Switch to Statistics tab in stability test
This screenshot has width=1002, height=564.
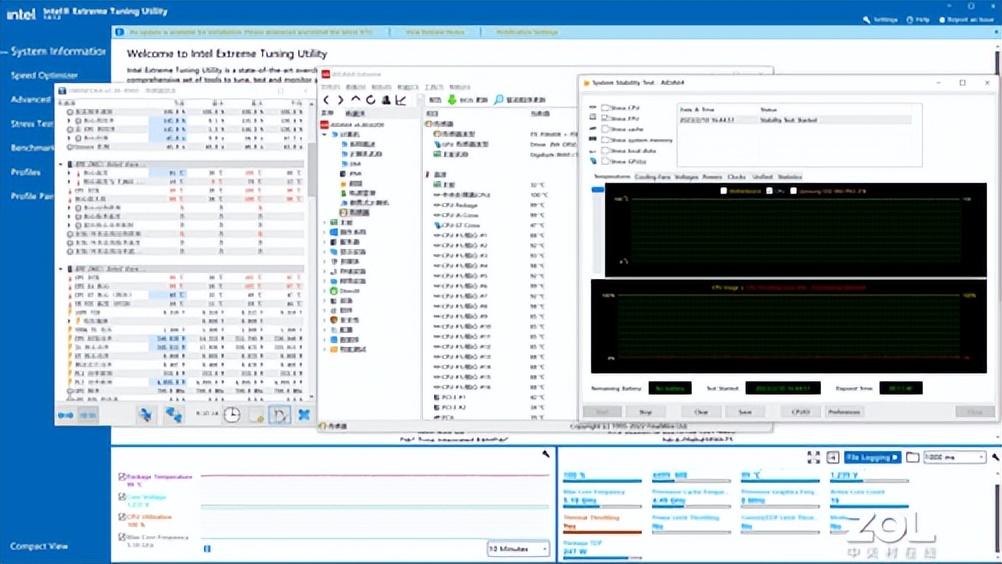pos(790,177)
